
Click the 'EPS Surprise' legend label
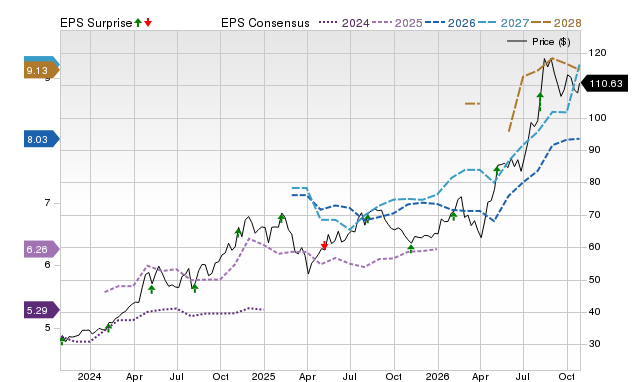coord(96,23)
